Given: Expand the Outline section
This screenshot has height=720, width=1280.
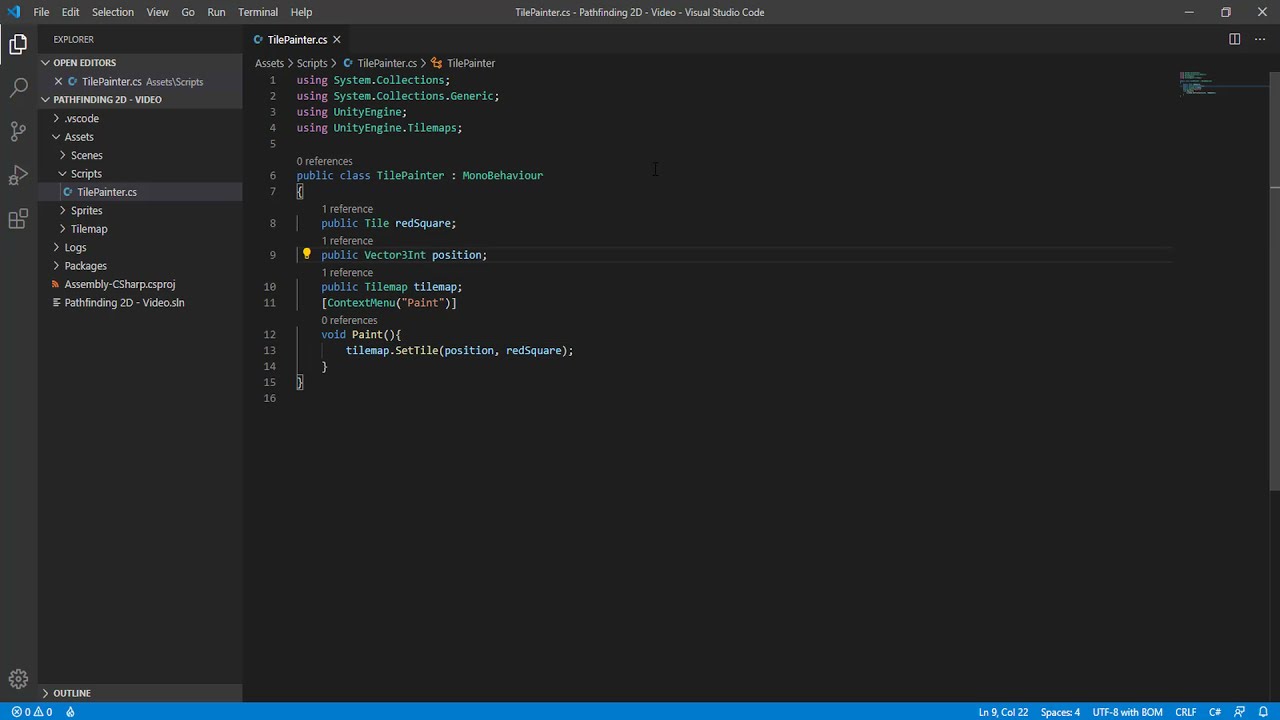Looking at the screenshot, I should (72, 693).
